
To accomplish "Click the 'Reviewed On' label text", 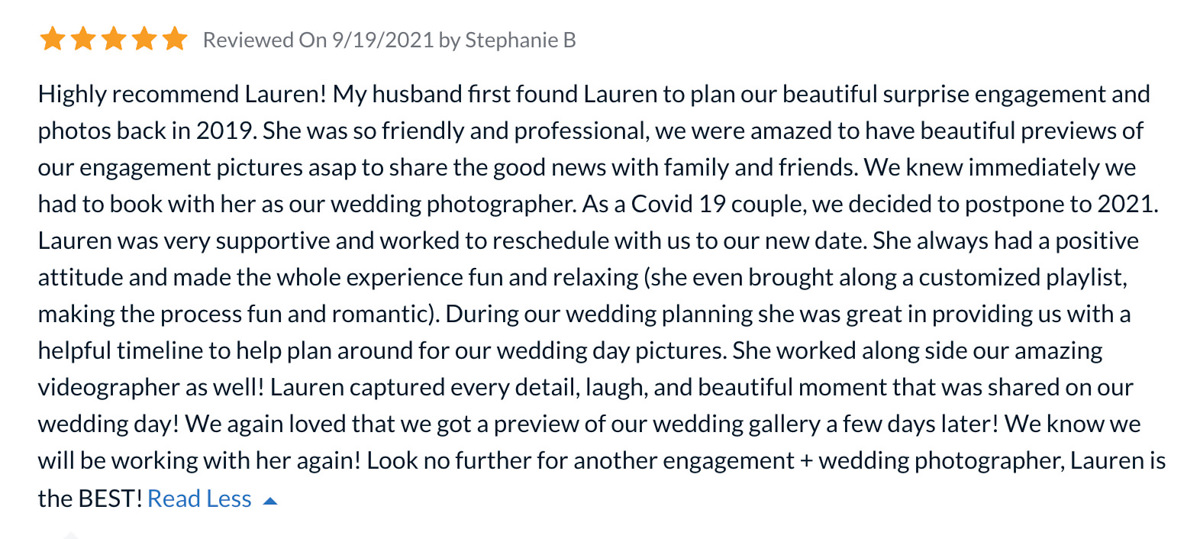I will coord(264,40).
